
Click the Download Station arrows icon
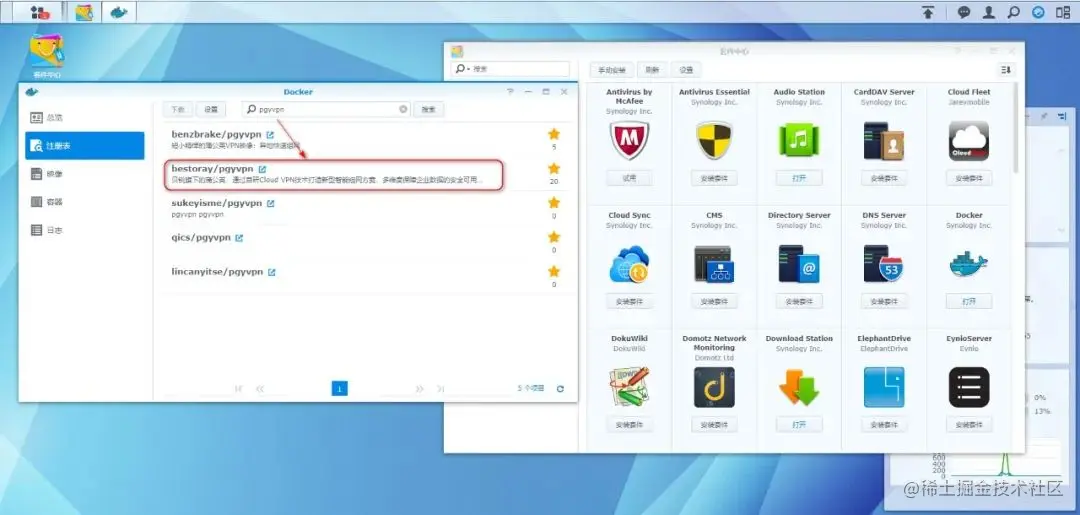(x=798, y=387)
